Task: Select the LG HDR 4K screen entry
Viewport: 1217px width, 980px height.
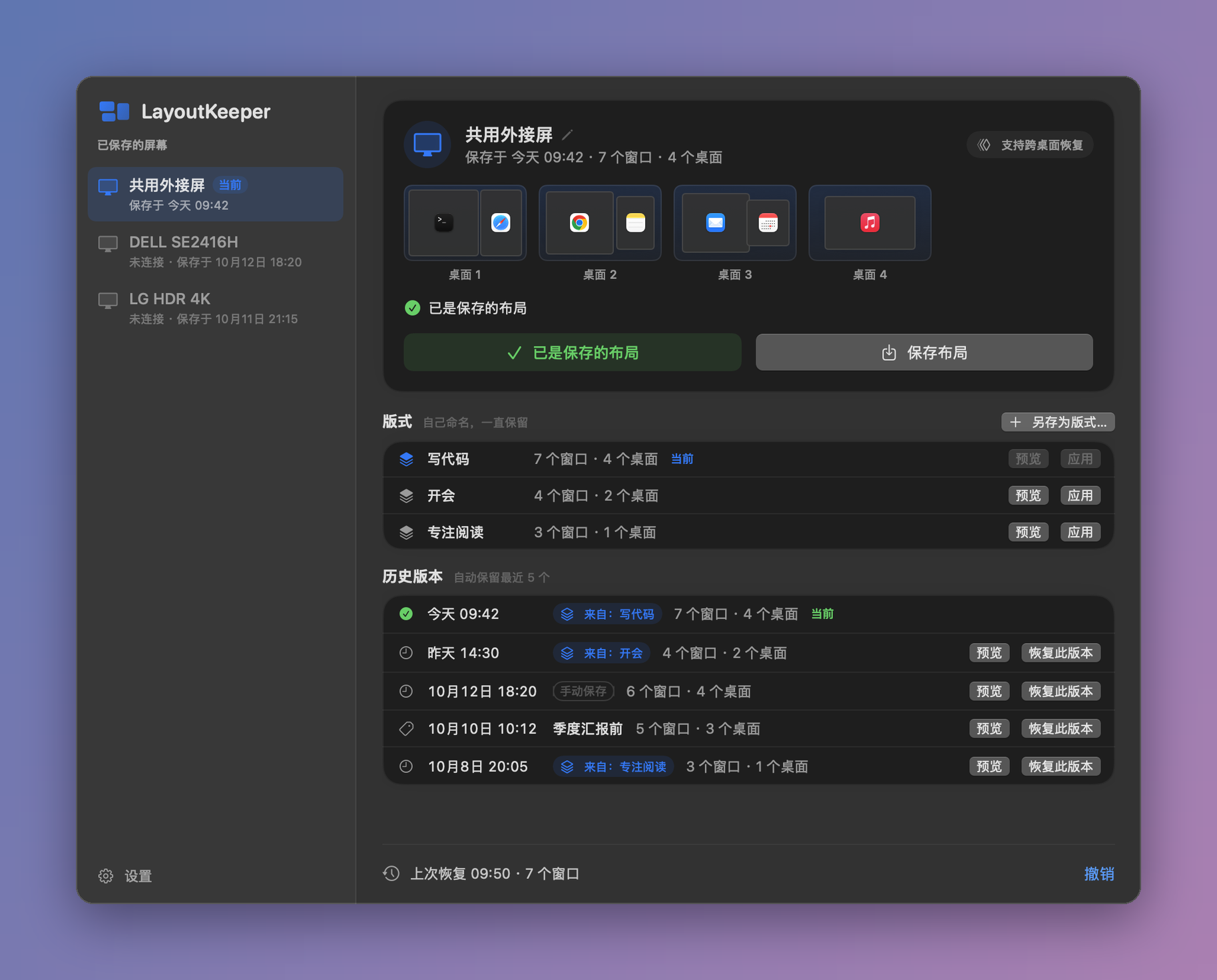Action: pos(216,308)
